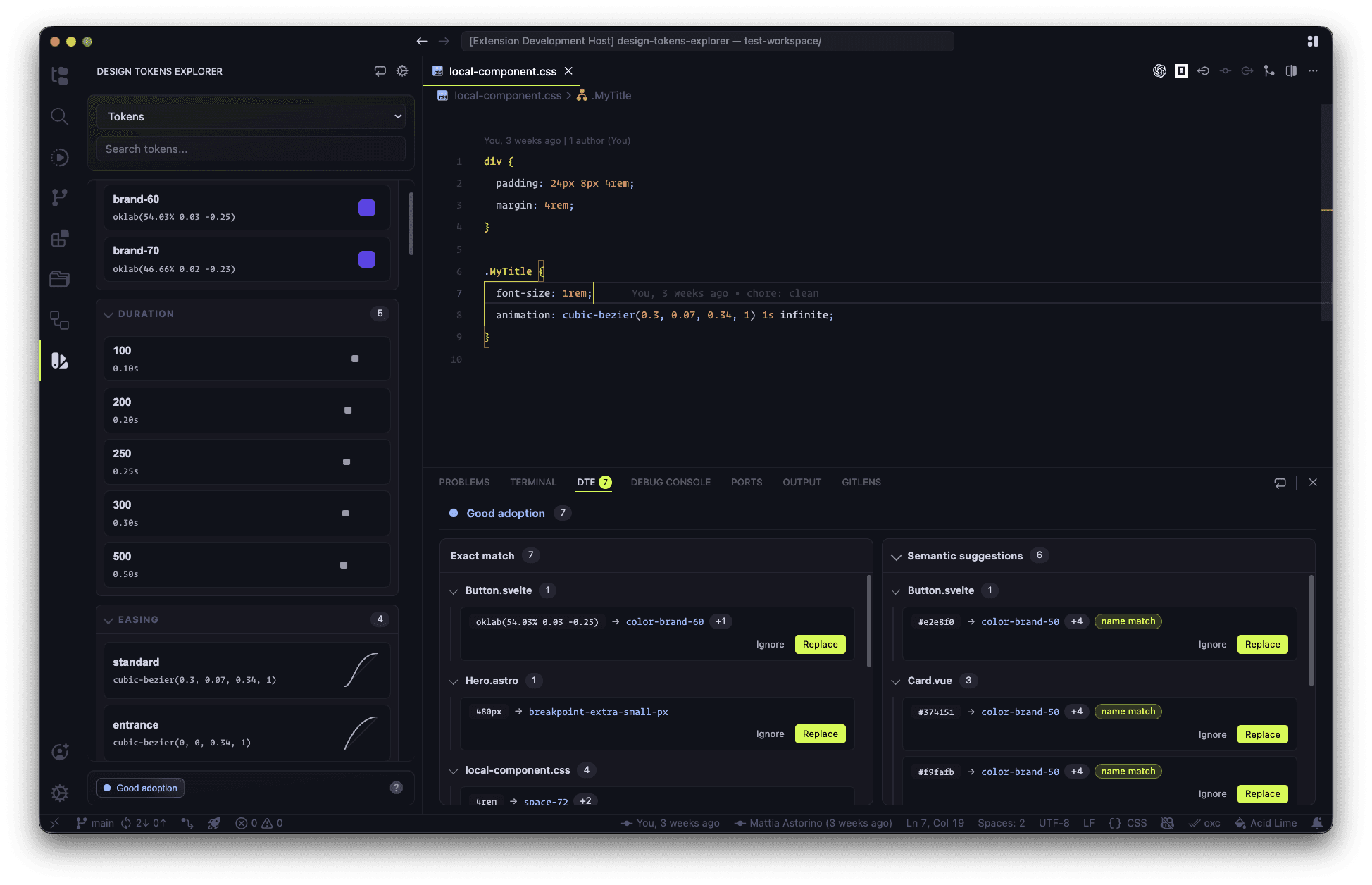The image size is (1372, 885).
Task: Open Run and Debug view icon
Action: pos(60,157)
